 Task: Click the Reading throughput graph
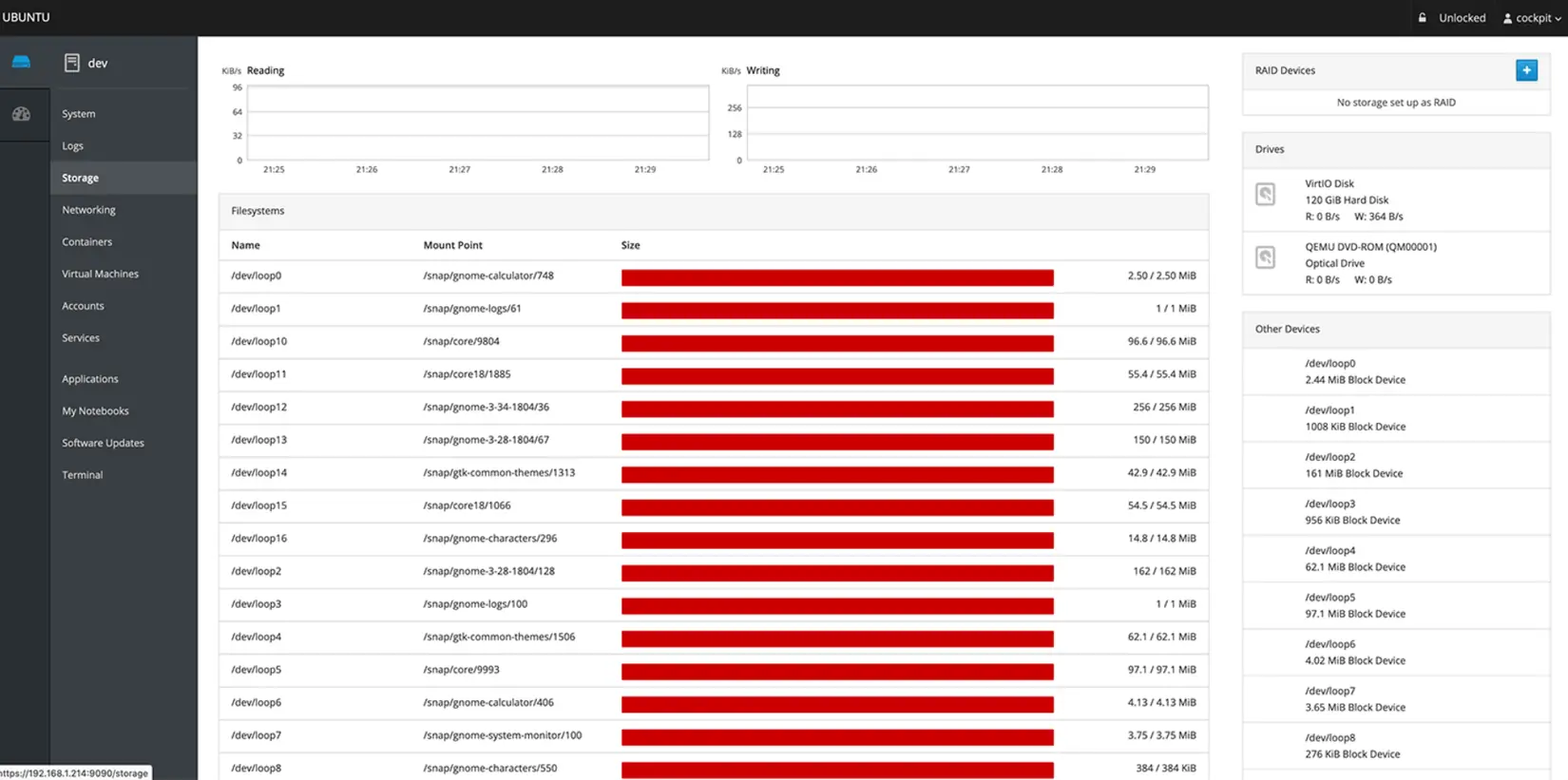tap(477, 123)
